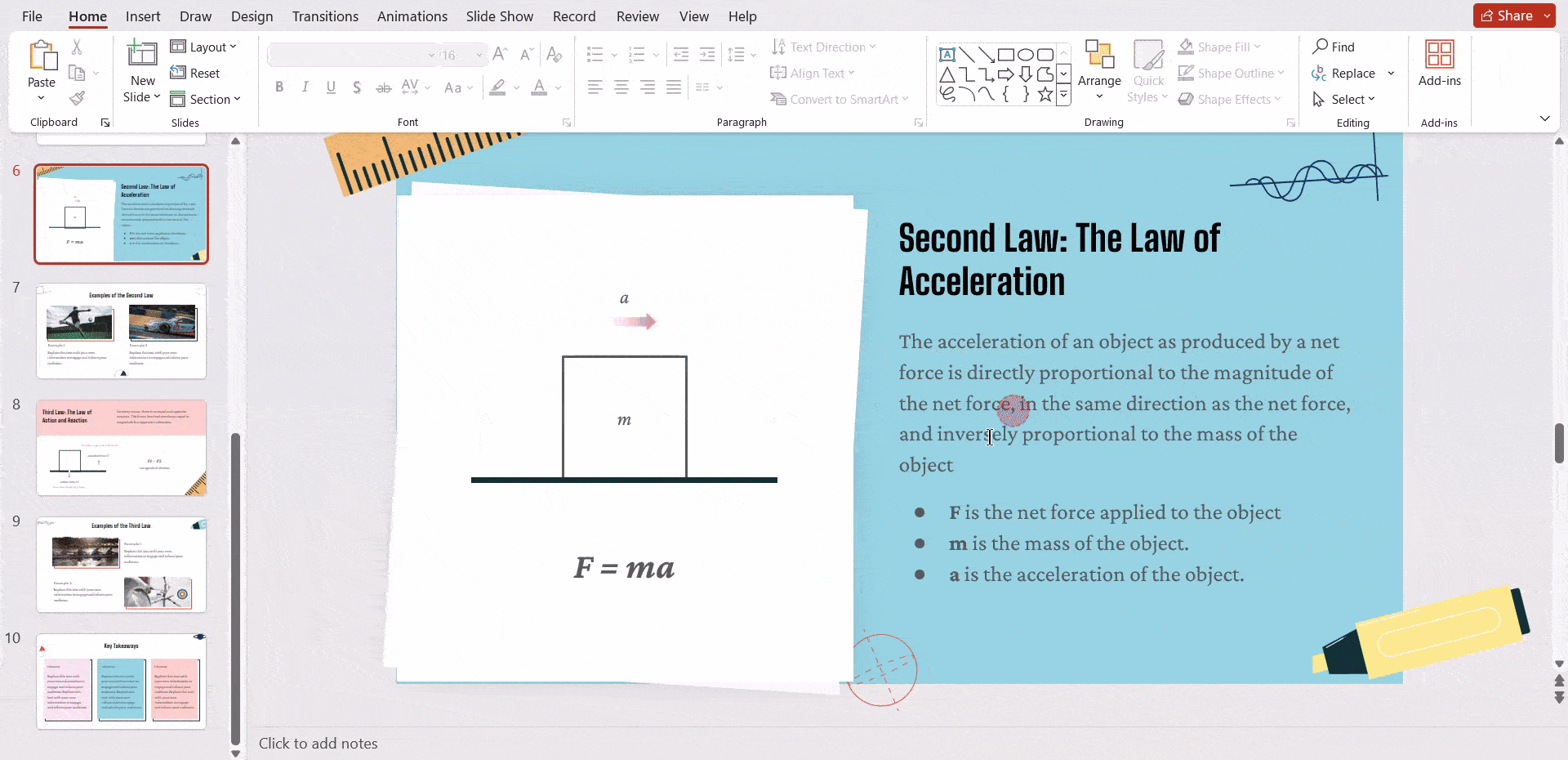Insert a New Slide
This screenshot has height=760, width=1568.
(142, 56)
